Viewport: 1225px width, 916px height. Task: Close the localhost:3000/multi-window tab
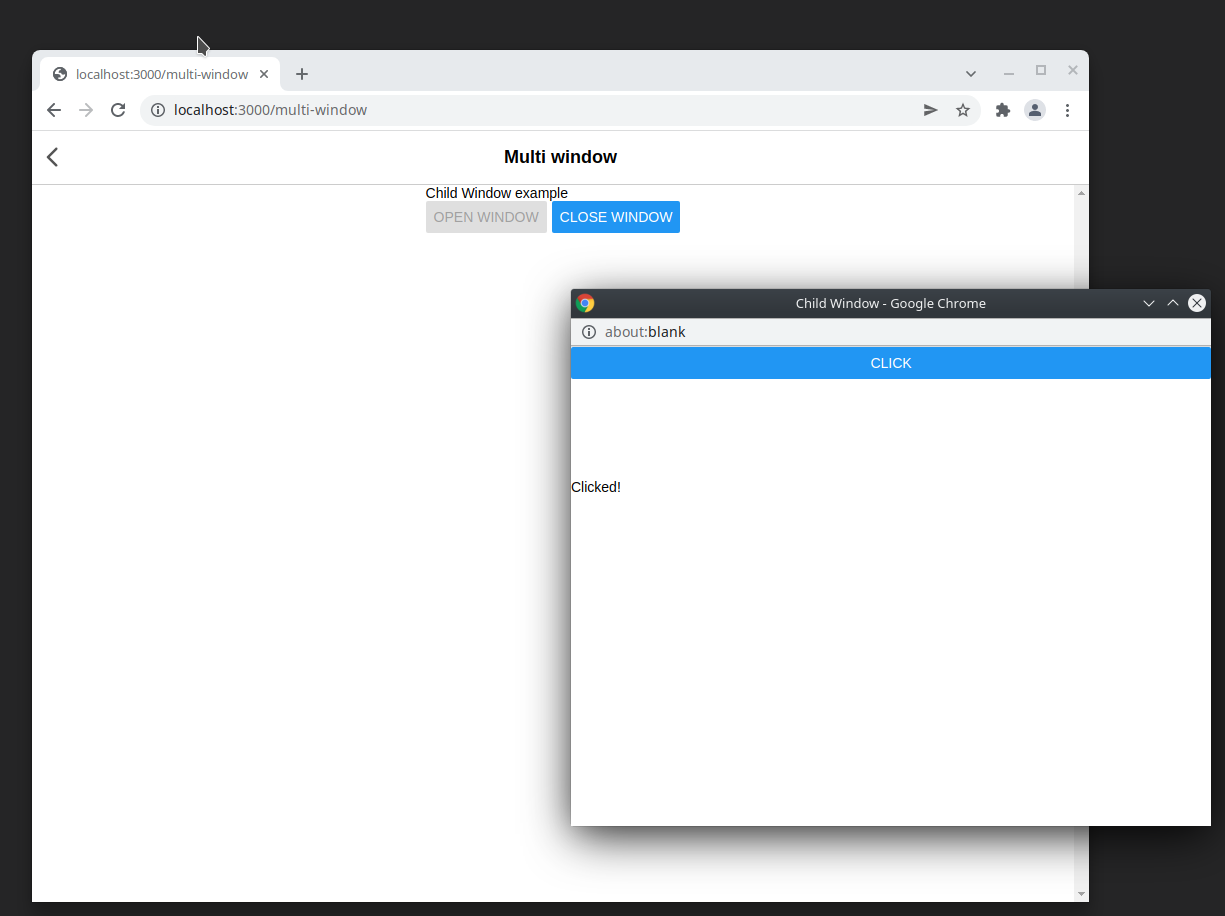pyautogui.click(x=264, y=74)
